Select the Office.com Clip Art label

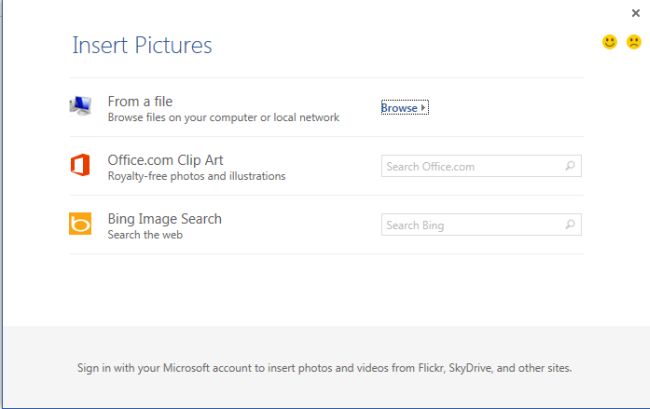click(164, 160)
